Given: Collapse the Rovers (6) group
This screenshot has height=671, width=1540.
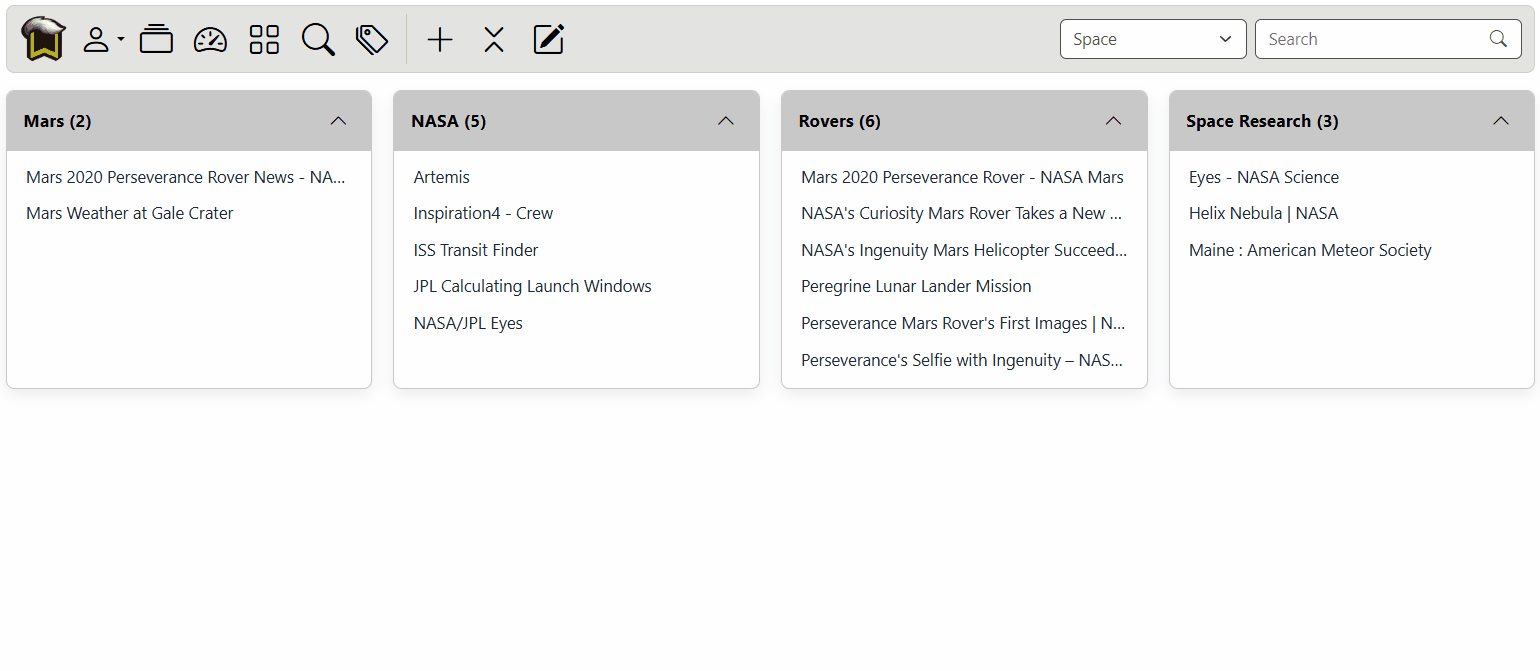Looking at the screenshot, I should [1113, 121].
